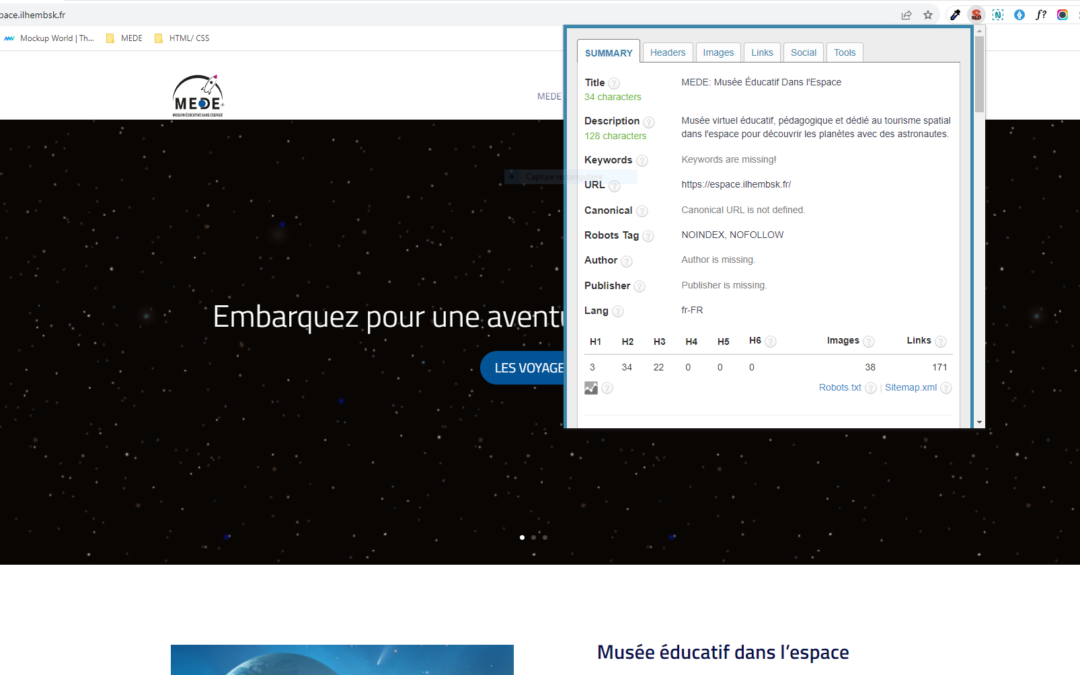Image resolution: width=1080 pixels, height=675 pixels.
Task: Click help icon next to Sitemap.xml link
Action: click(946, 388)
